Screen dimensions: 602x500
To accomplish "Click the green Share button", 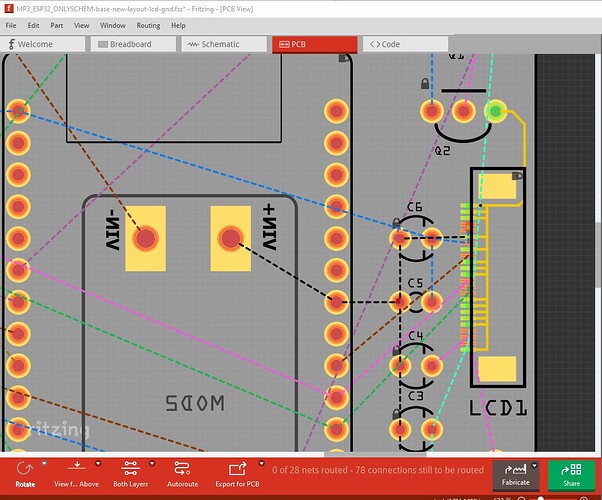I will [x=570, y=473].
